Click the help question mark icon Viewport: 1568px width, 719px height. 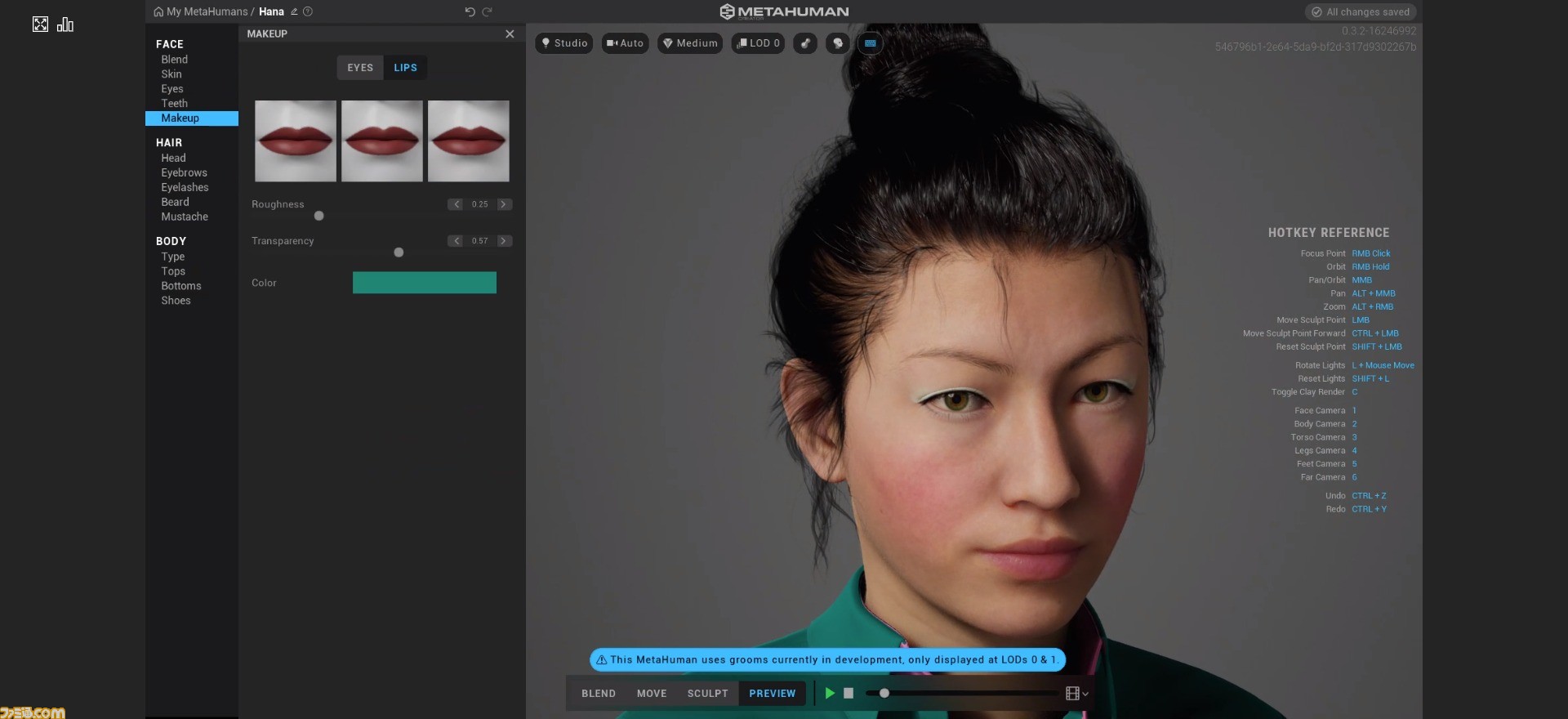point(308,11)
